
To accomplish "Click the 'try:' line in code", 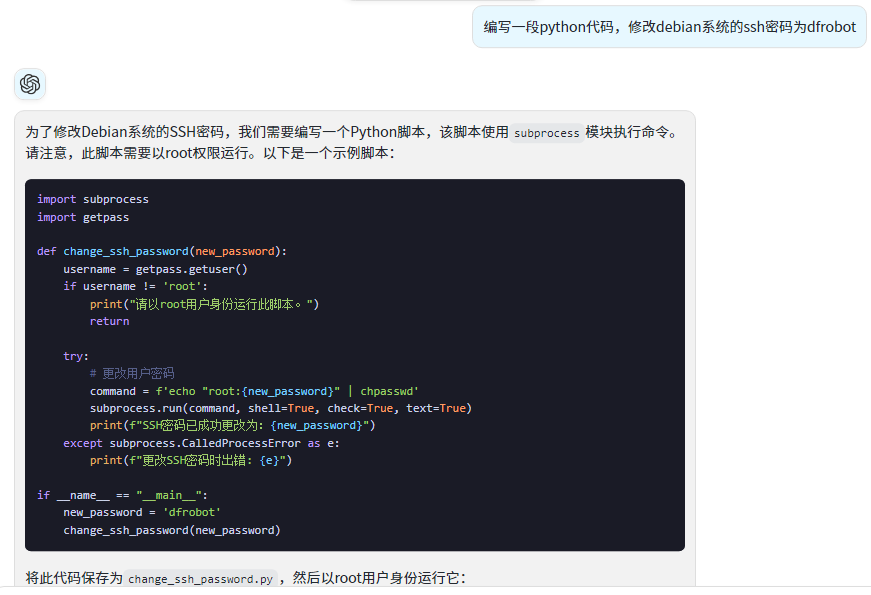I will coord(76,356).
